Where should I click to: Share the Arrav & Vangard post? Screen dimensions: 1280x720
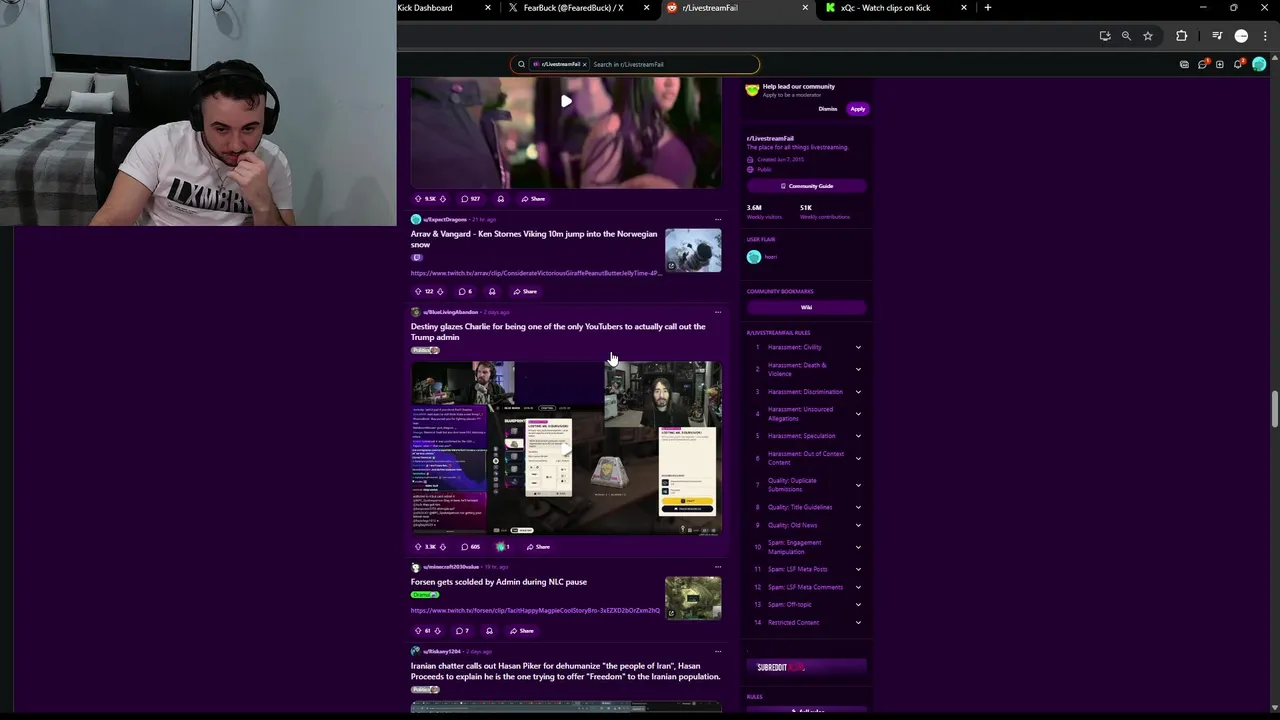tap(526, 291)
